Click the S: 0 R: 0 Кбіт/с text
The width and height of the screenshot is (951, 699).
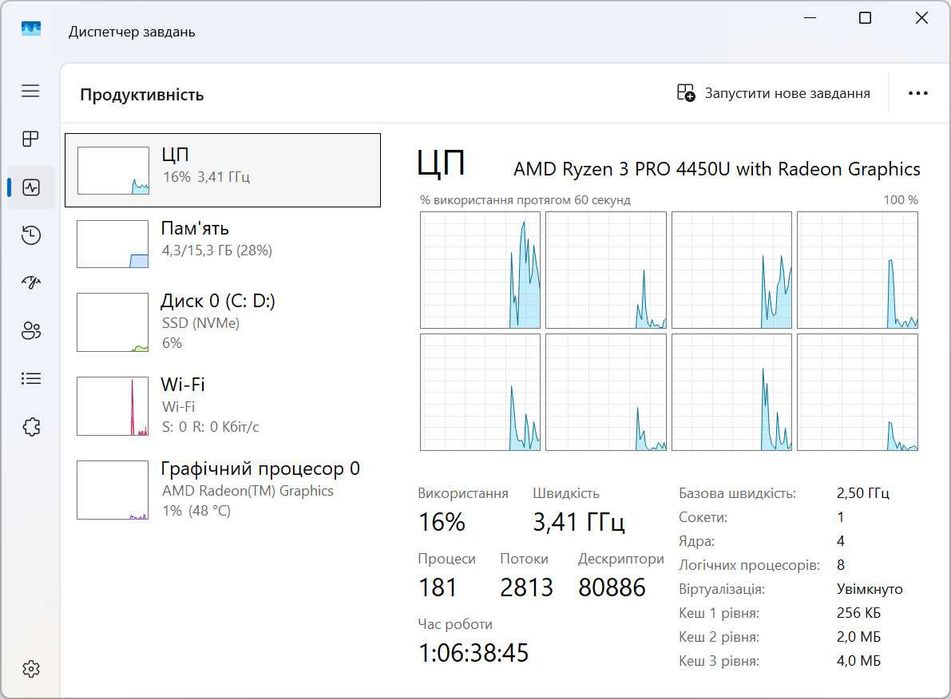point(210,427)
